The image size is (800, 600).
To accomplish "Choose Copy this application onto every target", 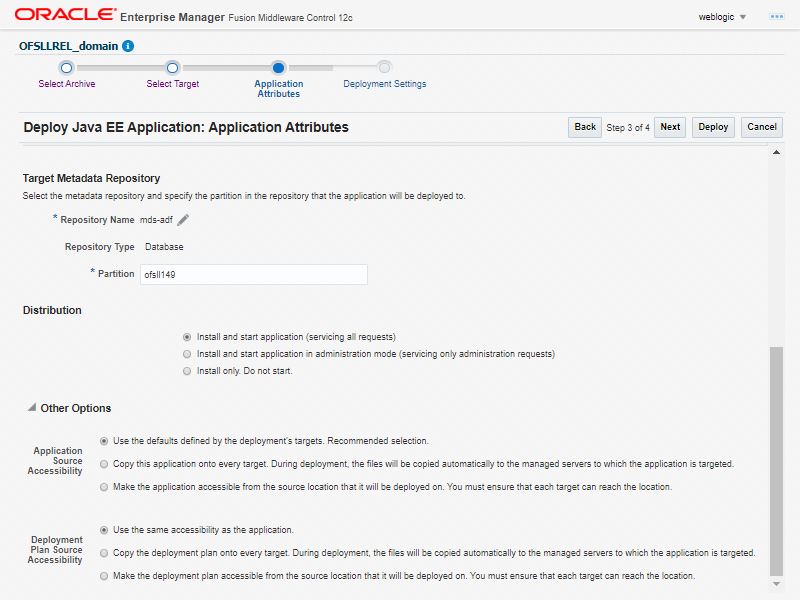I will [x=104, y=464].
